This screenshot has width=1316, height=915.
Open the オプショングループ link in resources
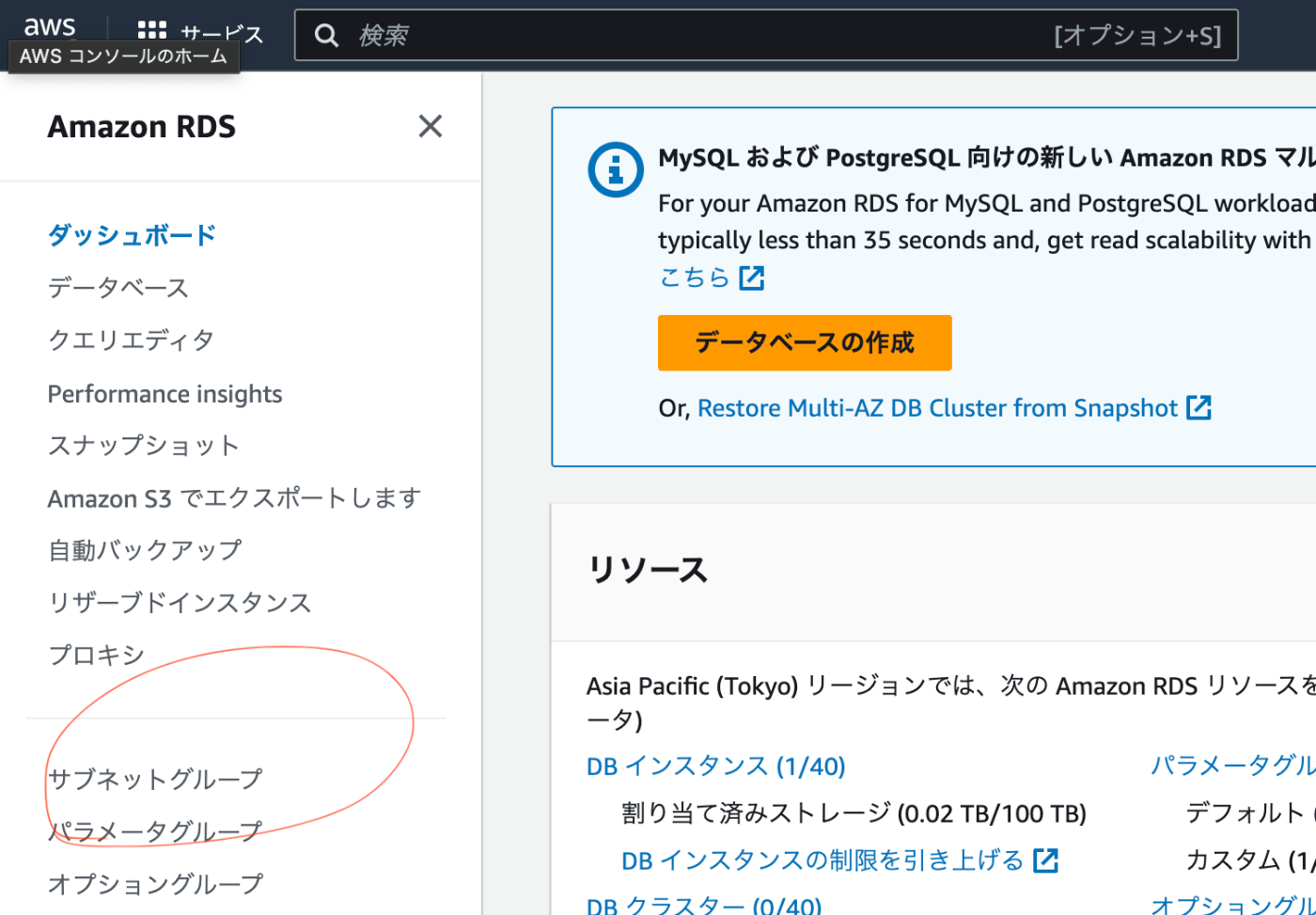click(1233, 905)
